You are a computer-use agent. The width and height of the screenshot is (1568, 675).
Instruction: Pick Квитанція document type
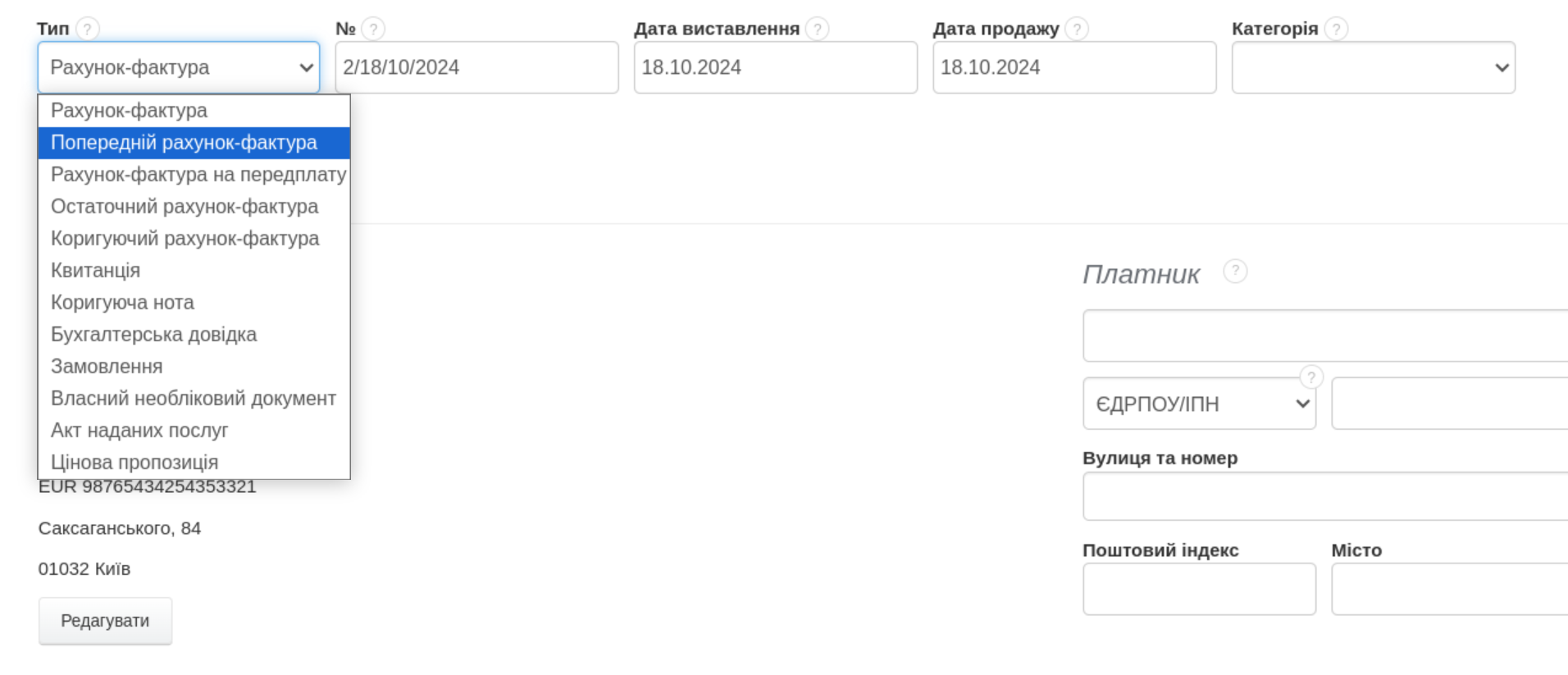pyautogui.click(x=95, y=271)
